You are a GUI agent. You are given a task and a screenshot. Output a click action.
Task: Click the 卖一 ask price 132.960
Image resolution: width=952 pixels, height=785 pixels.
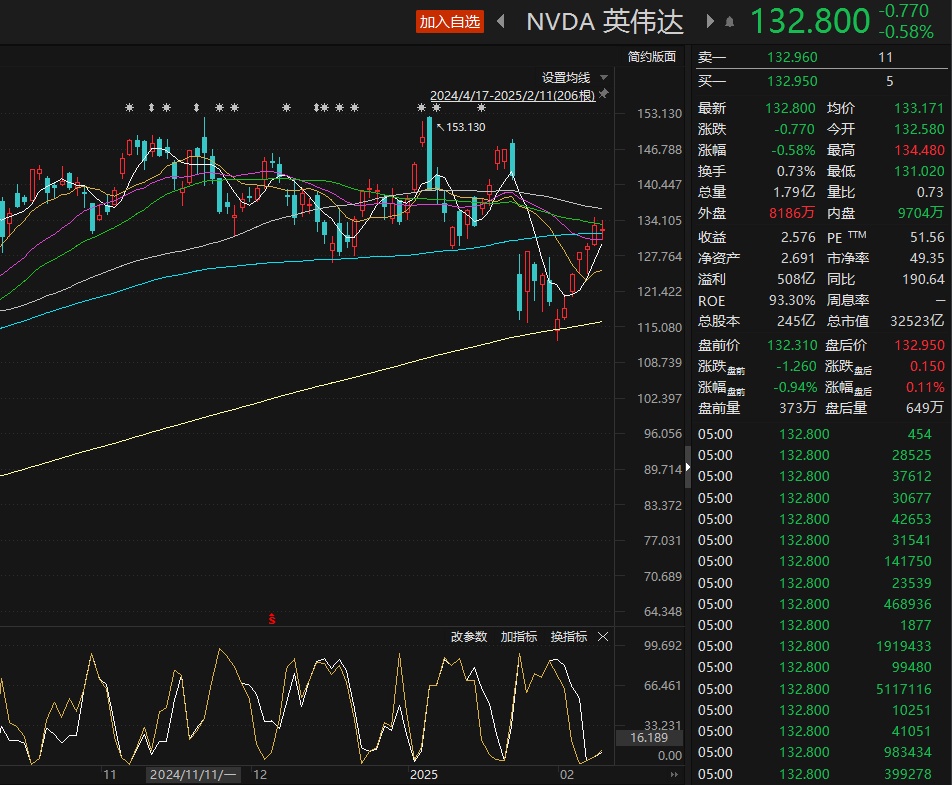(x=792, y=57)
